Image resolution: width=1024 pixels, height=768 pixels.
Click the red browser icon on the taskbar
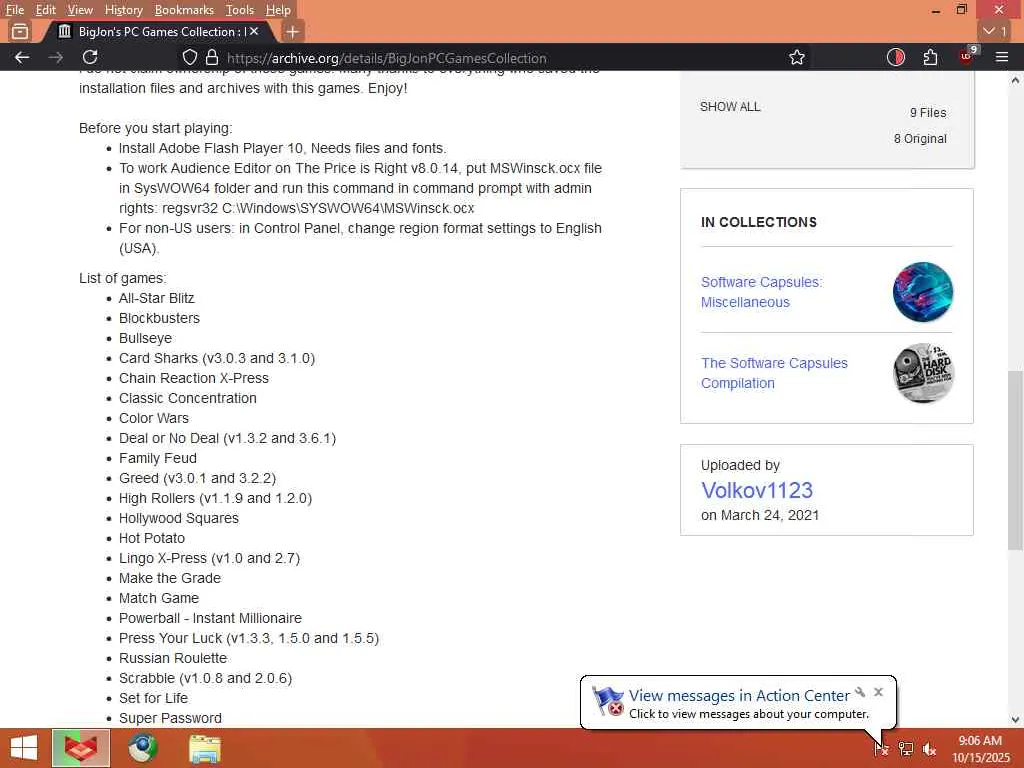(x=81, y=748)
